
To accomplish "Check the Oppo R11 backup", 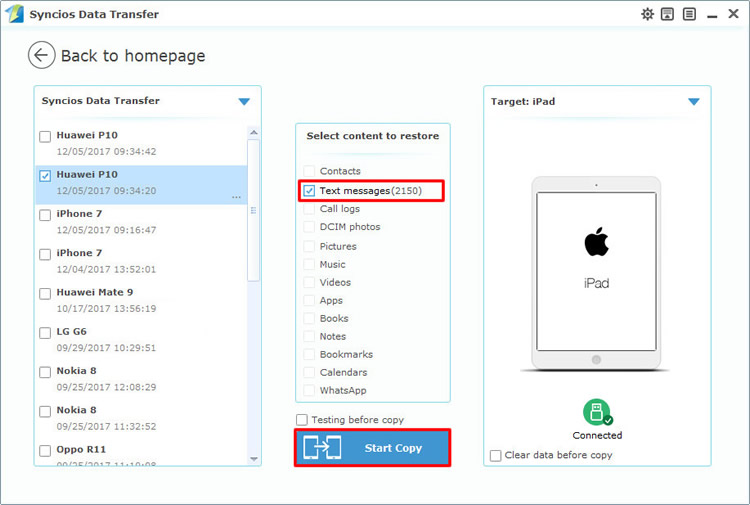I will 45,450.
